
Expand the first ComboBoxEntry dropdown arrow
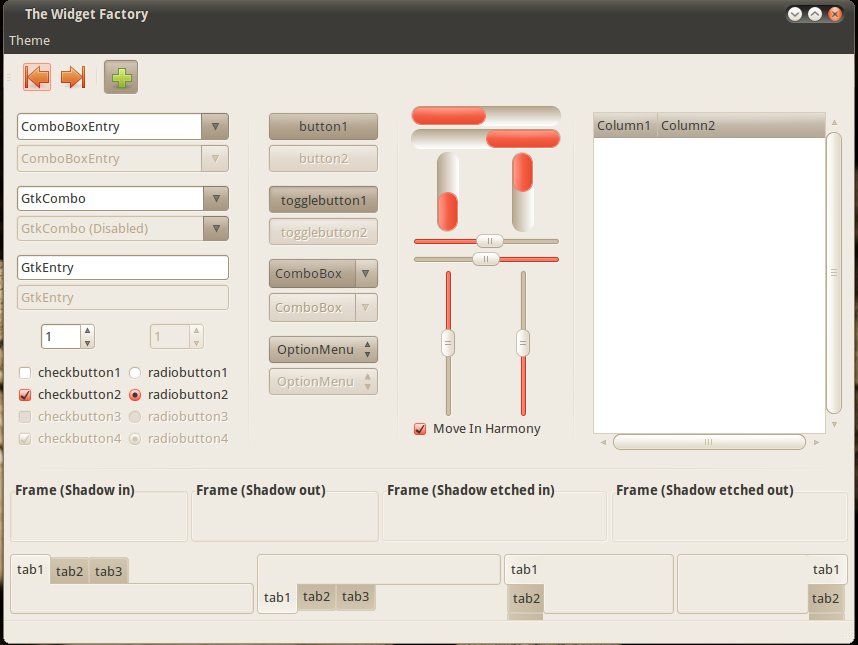[x=215, y=126]
